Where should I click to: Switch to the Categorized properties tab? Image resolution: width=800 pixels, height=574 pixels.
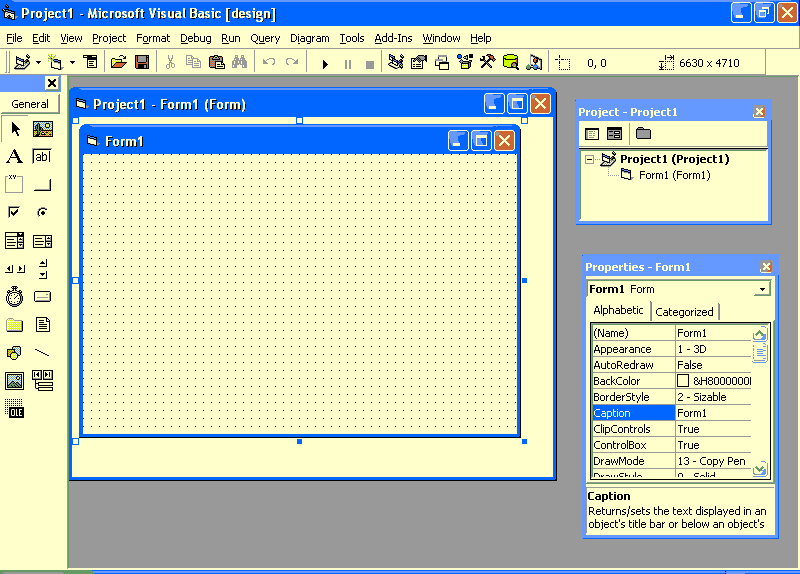(684, 312)
